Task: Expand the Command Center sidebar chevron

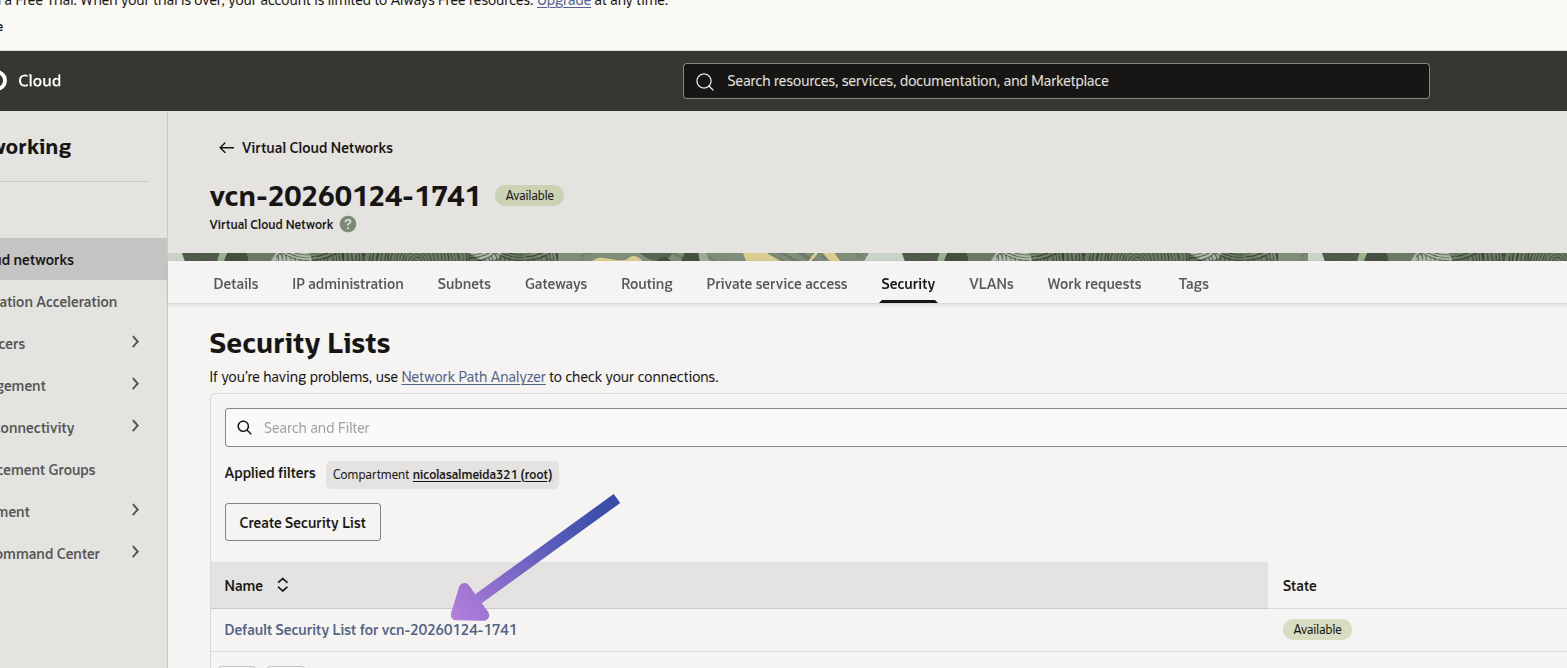Action: [x=135, y=552]
